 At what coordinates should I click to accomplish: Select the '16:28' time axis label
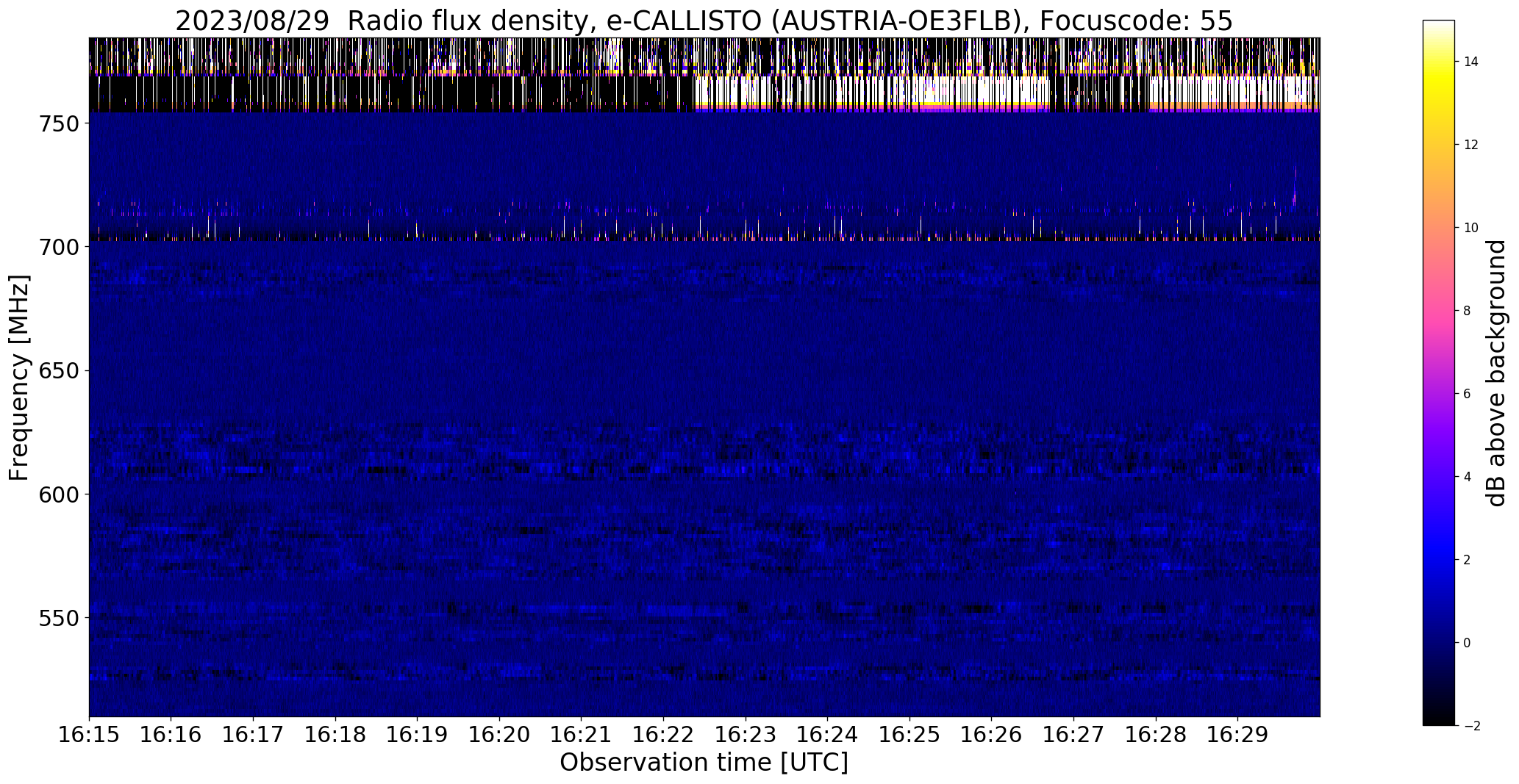[1156, 735]
